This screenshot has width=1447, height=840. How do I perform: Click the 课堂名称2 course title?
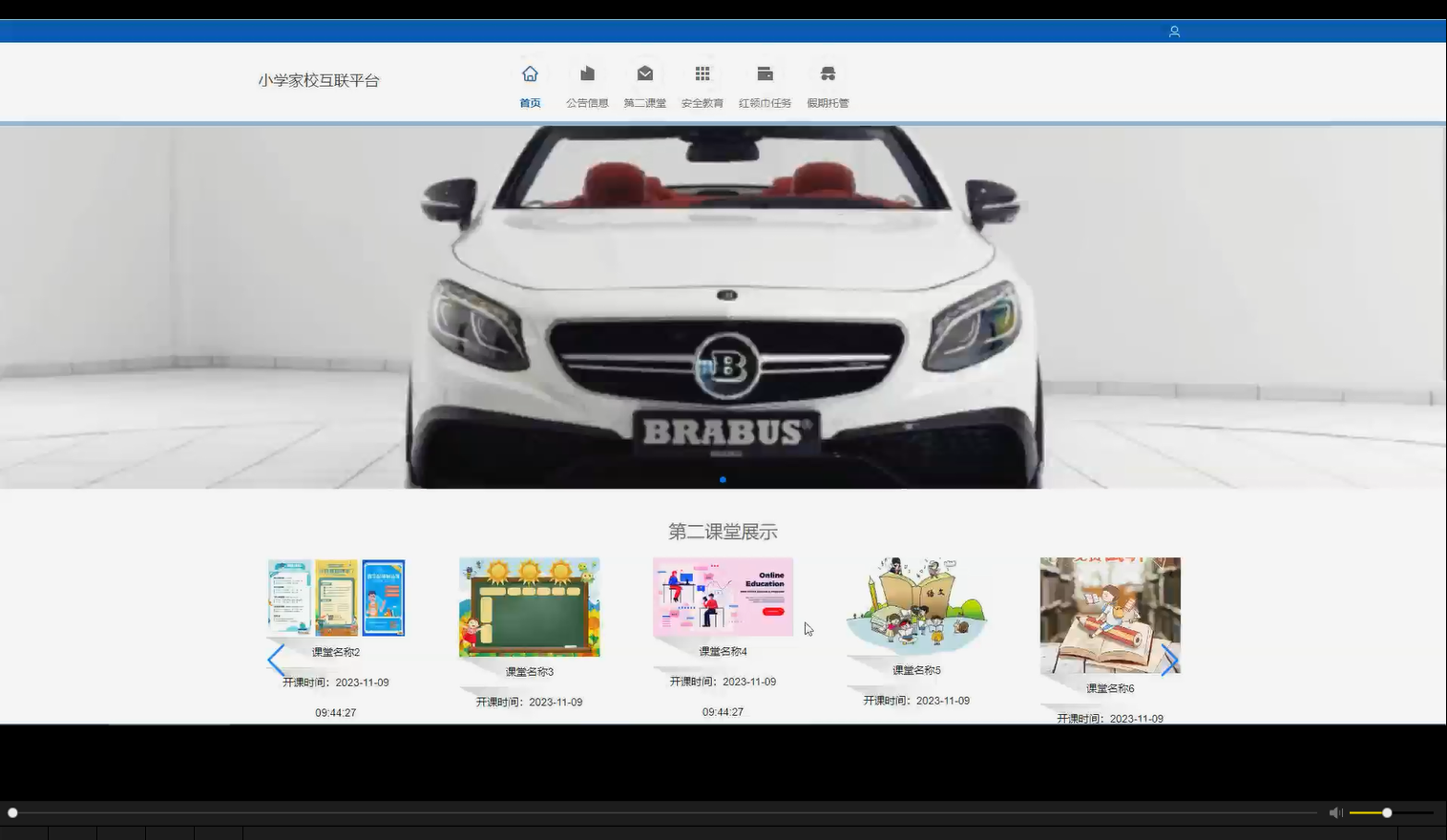point(336,652)
